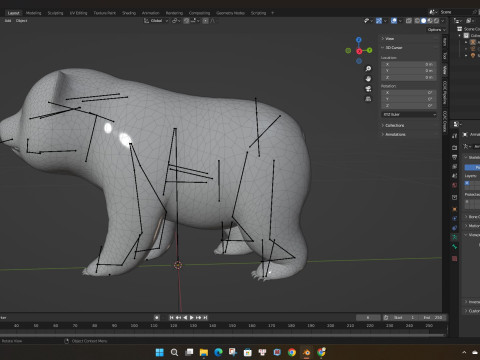Switch to the Animation workspace tab
The height and width of the screenshot is (360, 480).
click(151, 13)
